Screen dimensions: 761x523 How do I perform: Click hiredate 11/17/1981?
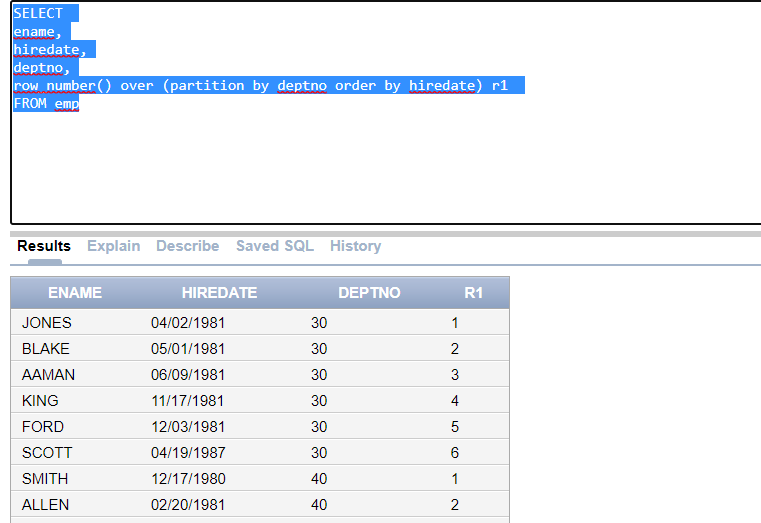187,401
